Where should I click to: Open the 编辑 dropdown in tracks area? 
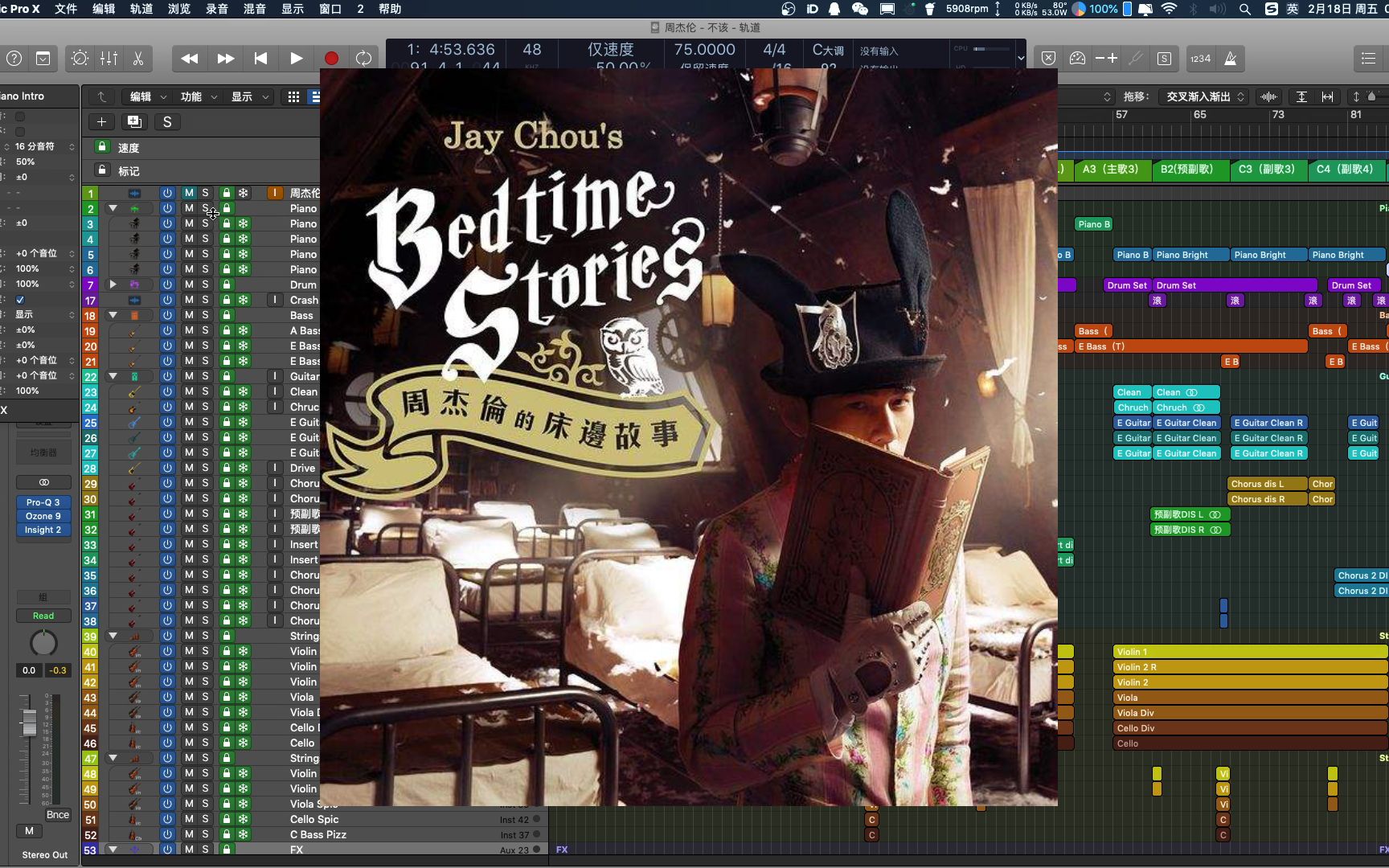tap(149, 96)
